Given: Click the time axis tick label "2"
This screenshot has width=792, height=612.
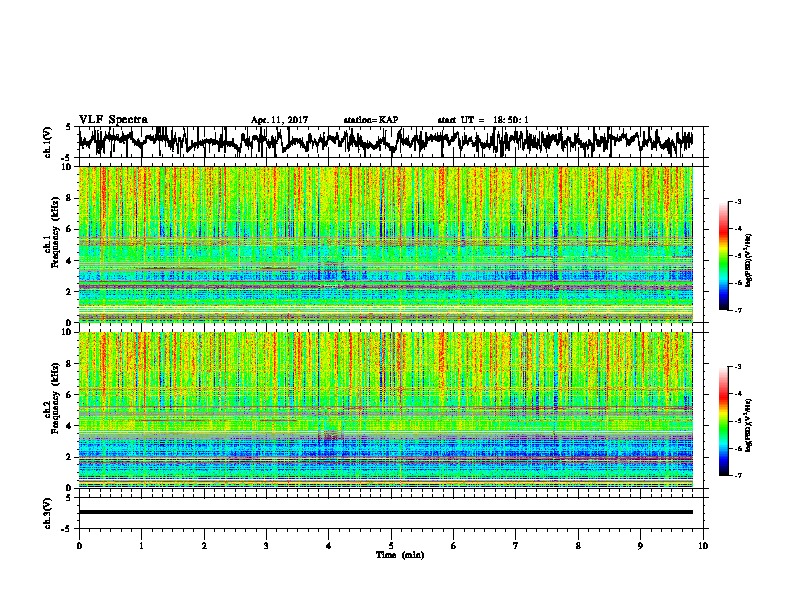Looking at the screenshot, I should click(x=204, y=546).
